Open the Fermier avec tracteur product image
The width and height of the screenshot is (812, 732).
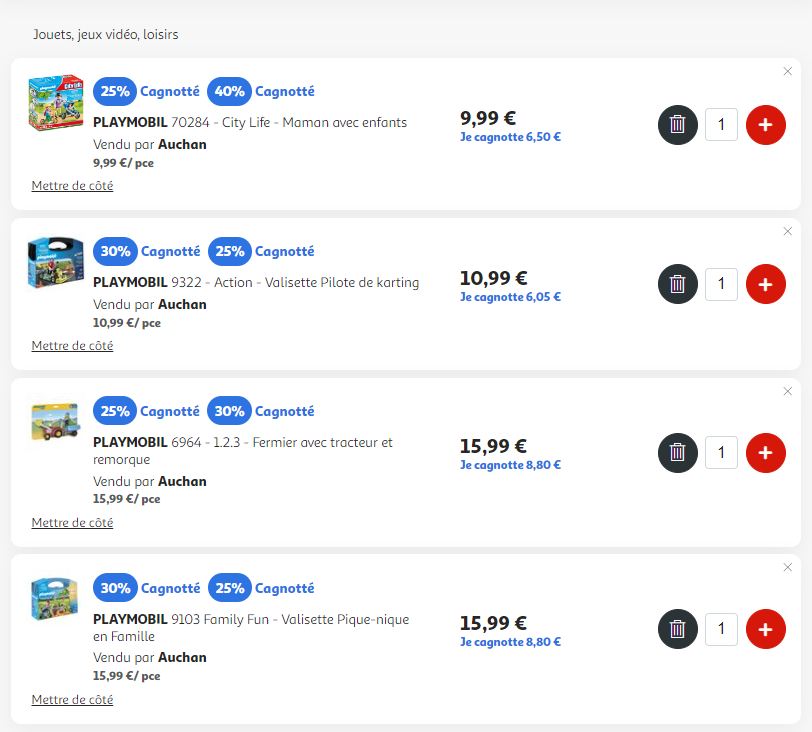(x=56, y=422)
